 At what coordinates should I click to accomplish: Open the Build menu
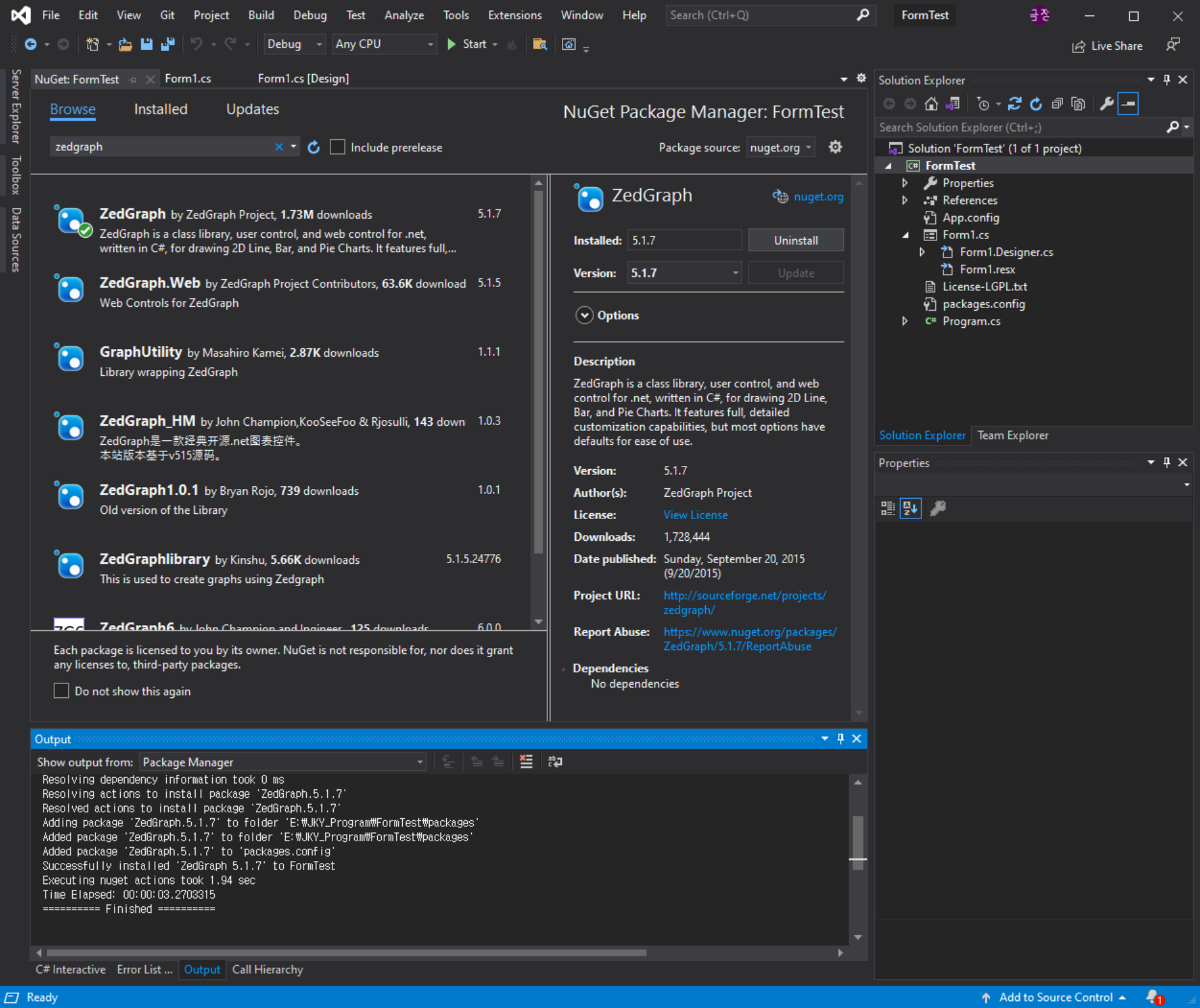(x=261, y=15)
